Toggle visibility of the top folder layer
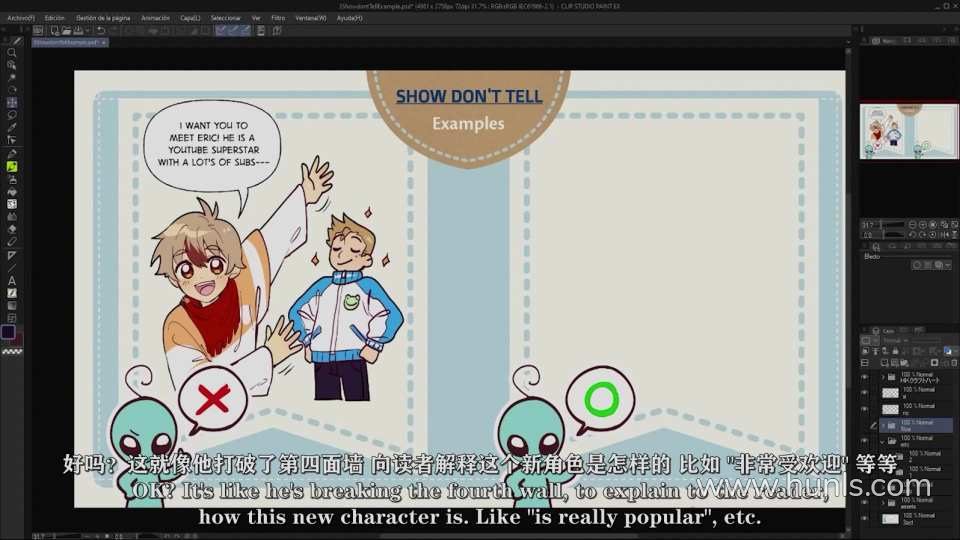Screen dimensions: 960x540 pos(866,377)
